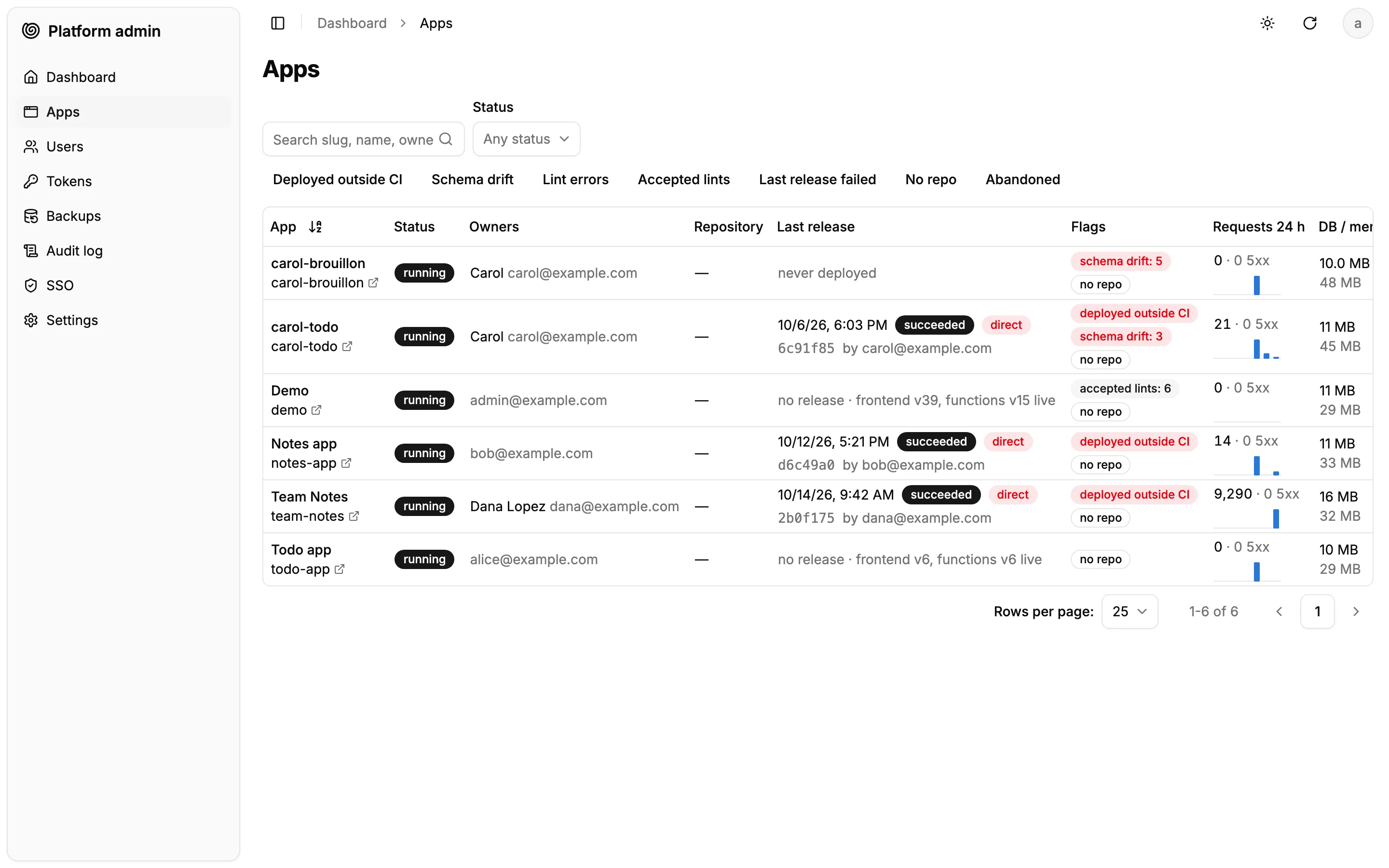
Task: Toggle the Lint errors filter
Action: tap(575, 179)
